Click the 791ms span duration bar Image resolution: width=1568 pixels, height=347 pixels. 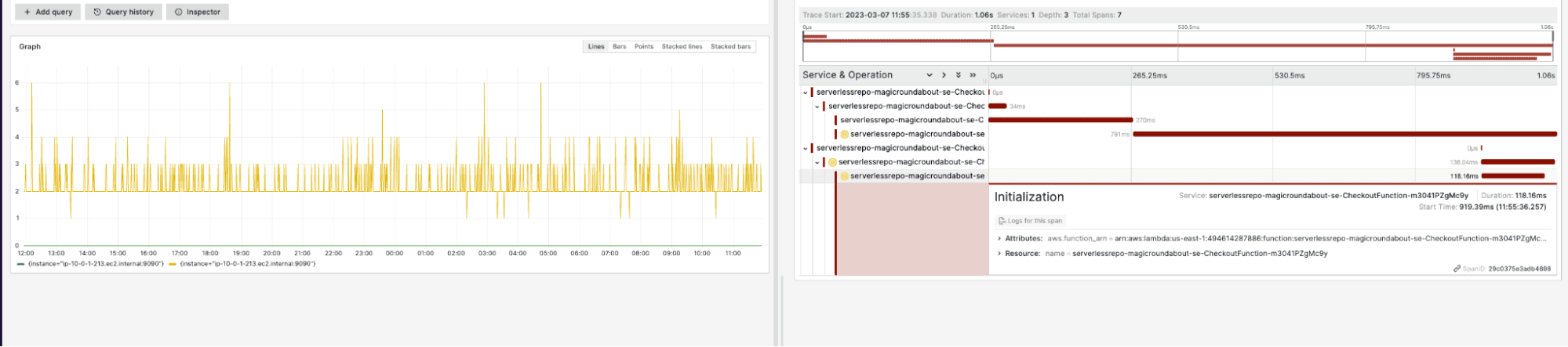tap(1344, 134)
